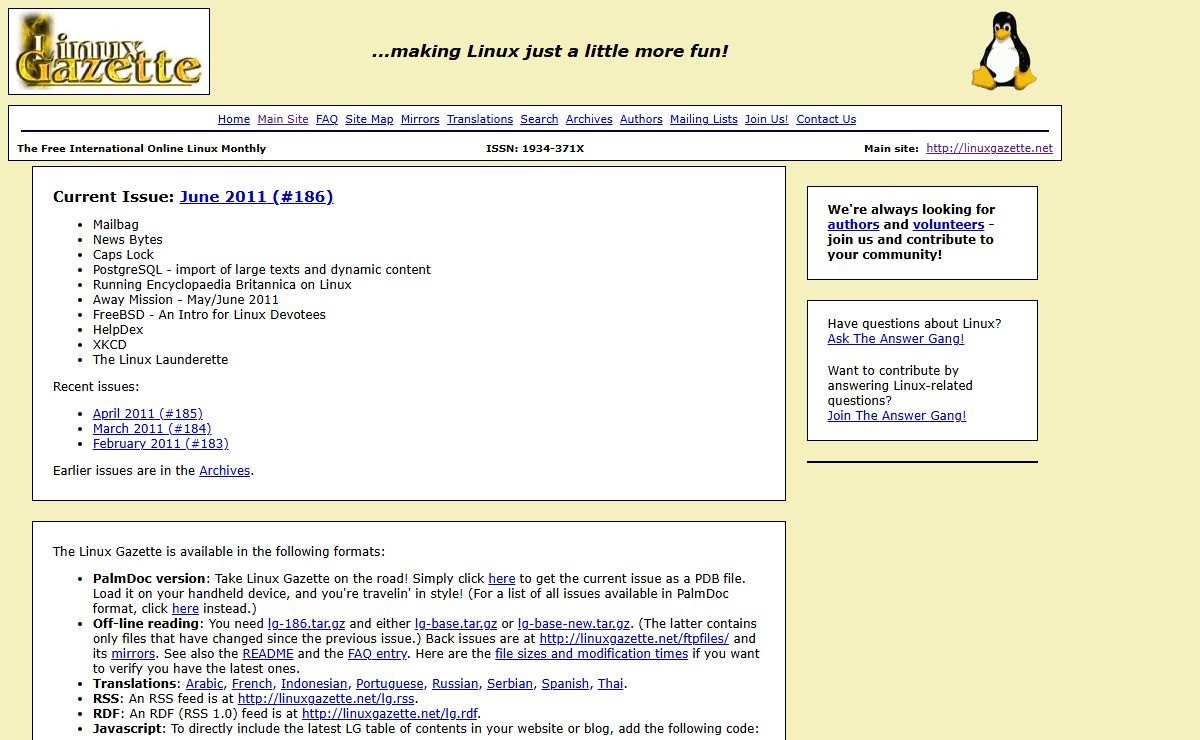Image resolution: width=1200 pixels, height=740 pixels.
Task: Click the 'Caps Lock' list item text
Action: coord(124,255)
